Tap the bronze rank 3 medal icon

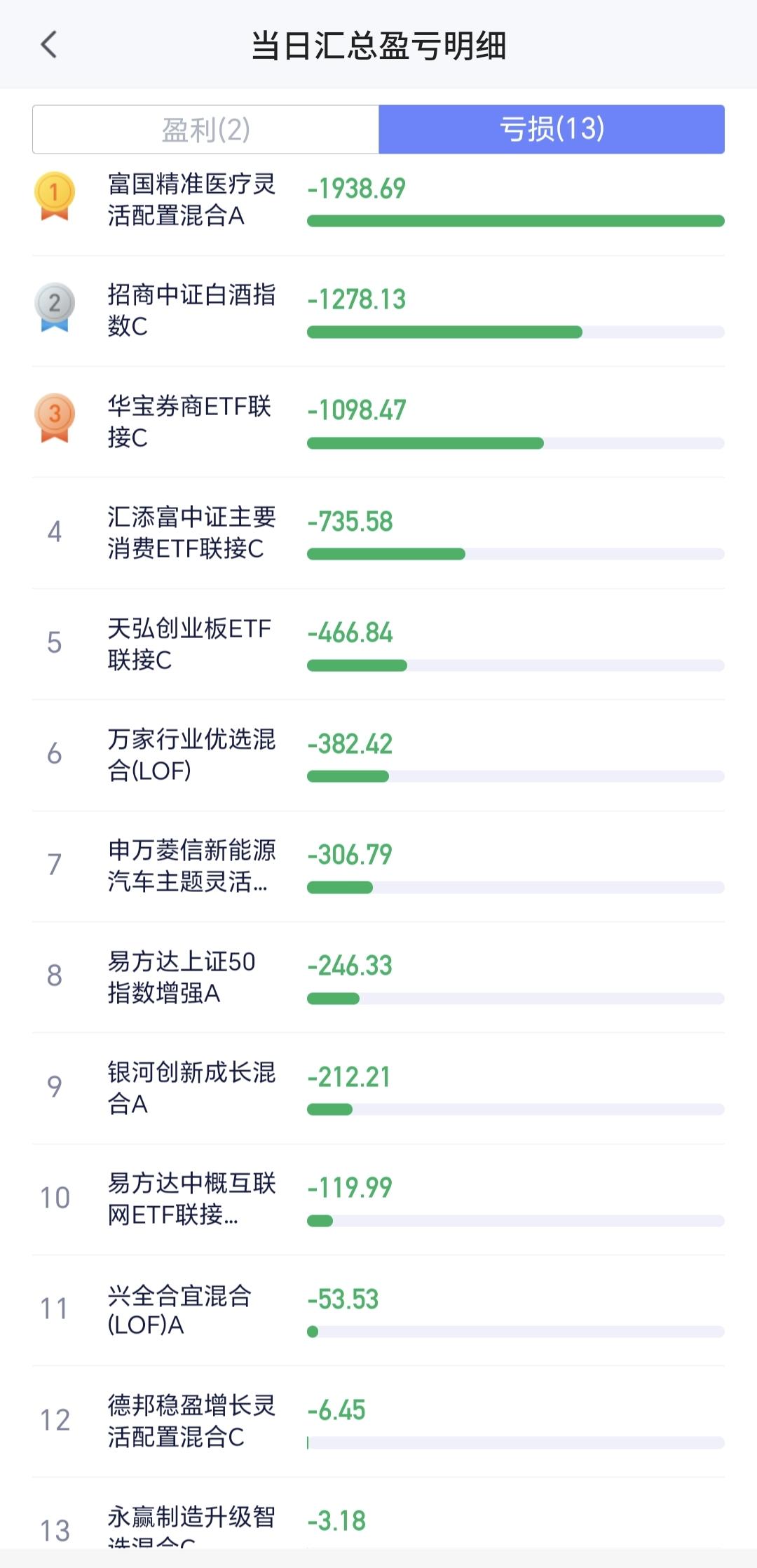54,417
